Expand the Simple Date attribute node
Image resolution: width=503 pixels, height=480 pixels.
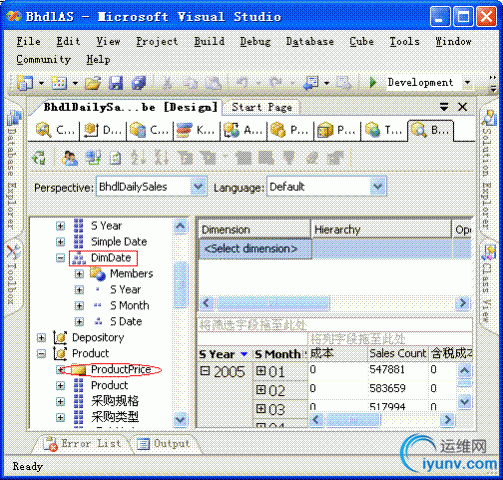pyautogui.click(x=60, y=242)
